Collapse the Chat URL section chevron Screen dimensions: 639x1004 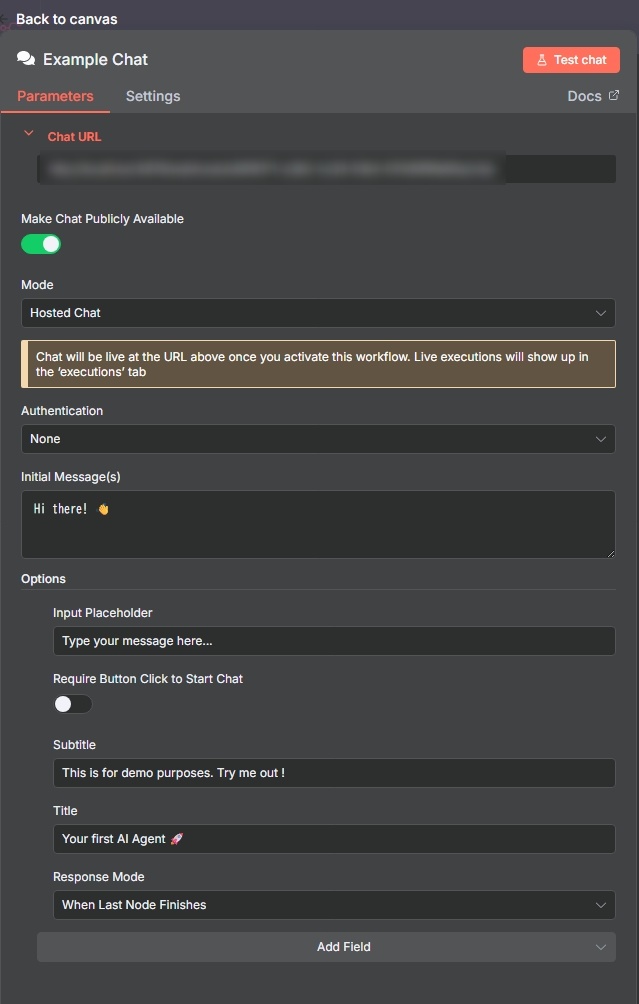(x=28, y=133)
